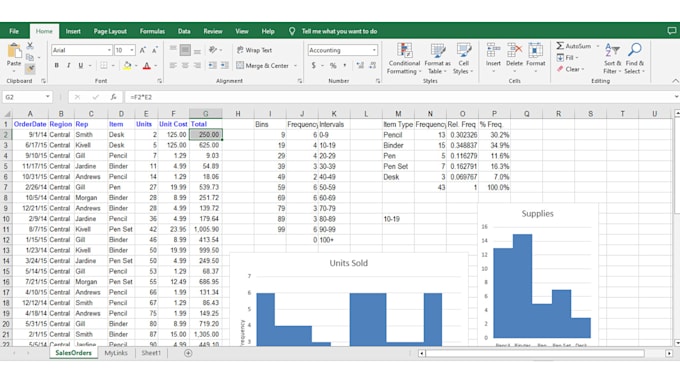The width and height of the screenshot is (680, 383).
Task: Add a new sheet with plus button
Action: [188, 353]
